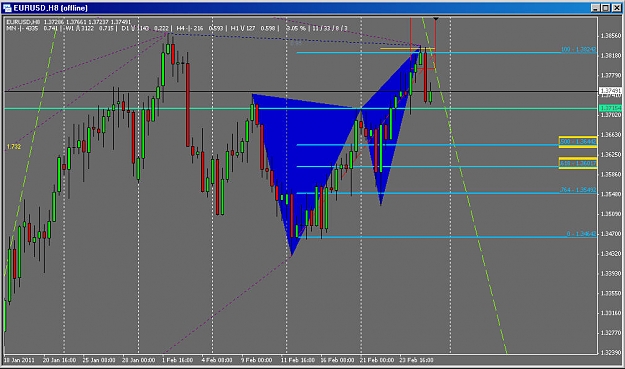Viewport: 625px width, 369px height.
Task: Click the '1 Feb 16:00' date label
Action: pyautogui.click(x=177, y=360)
